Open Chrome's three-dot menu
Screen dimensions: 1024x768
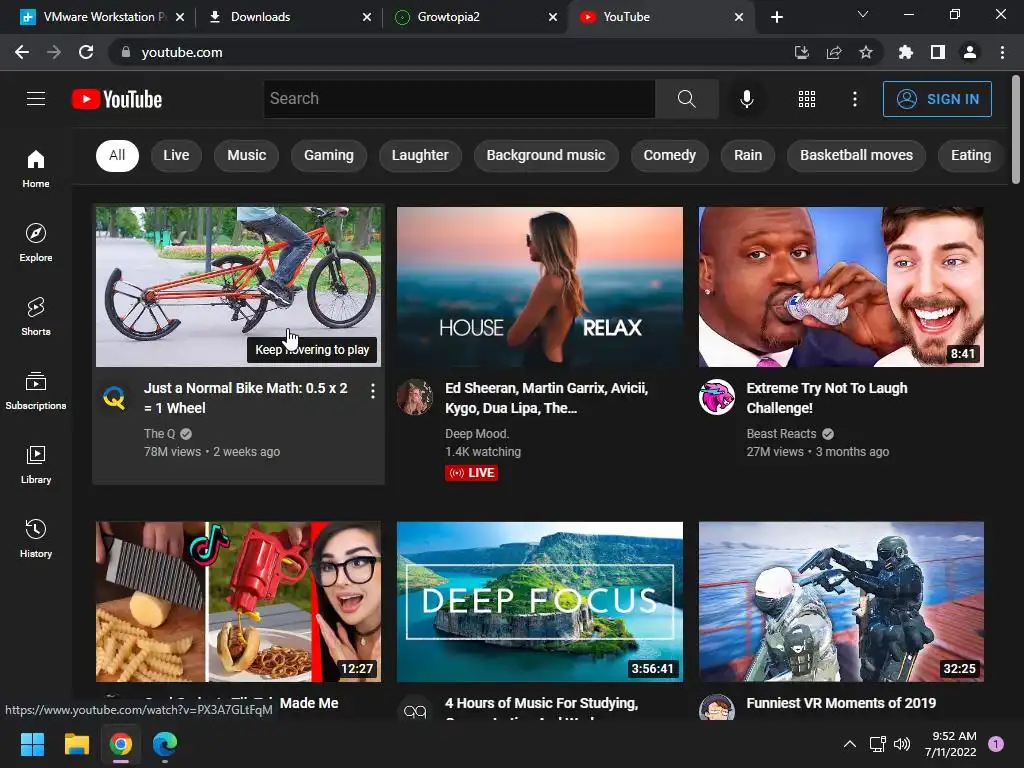(1002, 52)
